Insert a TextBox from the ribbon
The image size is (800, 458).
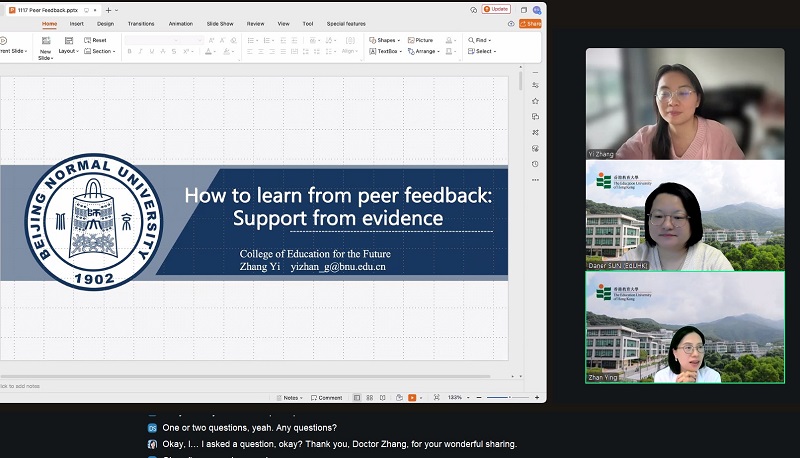tap(385, 51)
